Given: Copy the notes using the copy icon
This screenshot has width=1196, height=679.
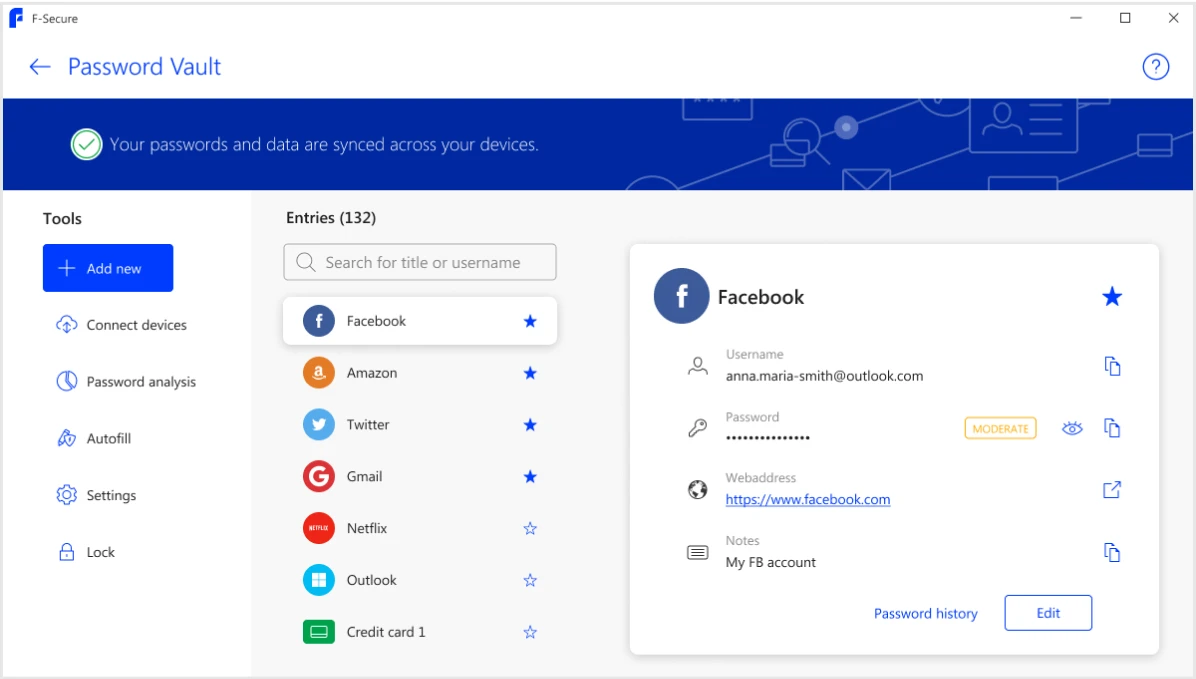Looking at the screenshot, I should pos(1112,552).
